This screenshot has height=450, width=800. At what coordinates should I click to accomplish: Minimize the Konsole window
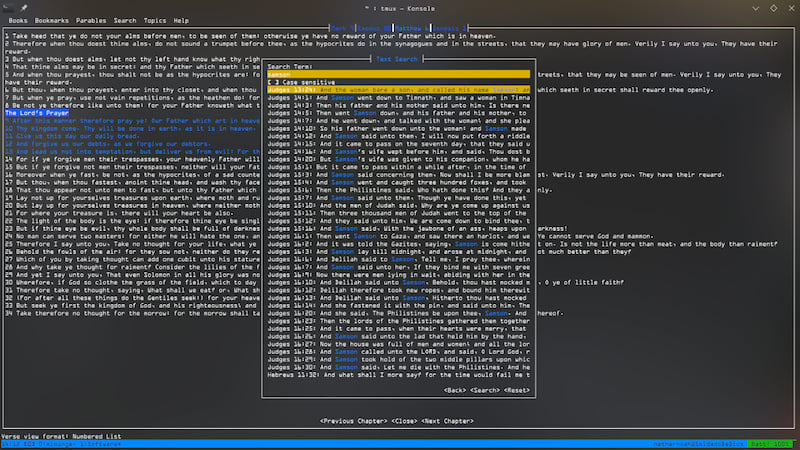(756, 8)
